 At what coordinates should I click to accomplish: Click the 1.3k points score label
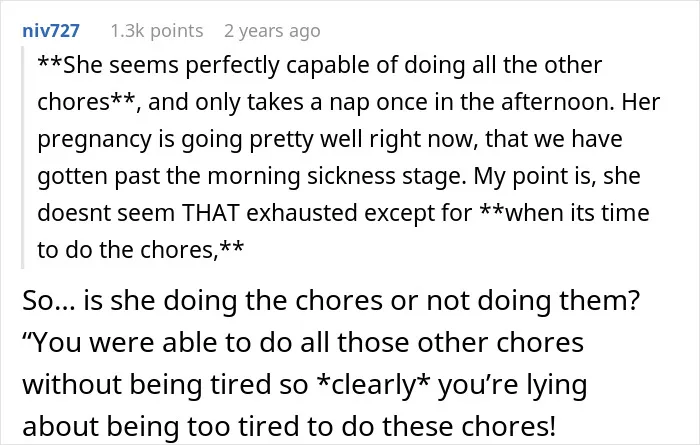pos(157,31)
